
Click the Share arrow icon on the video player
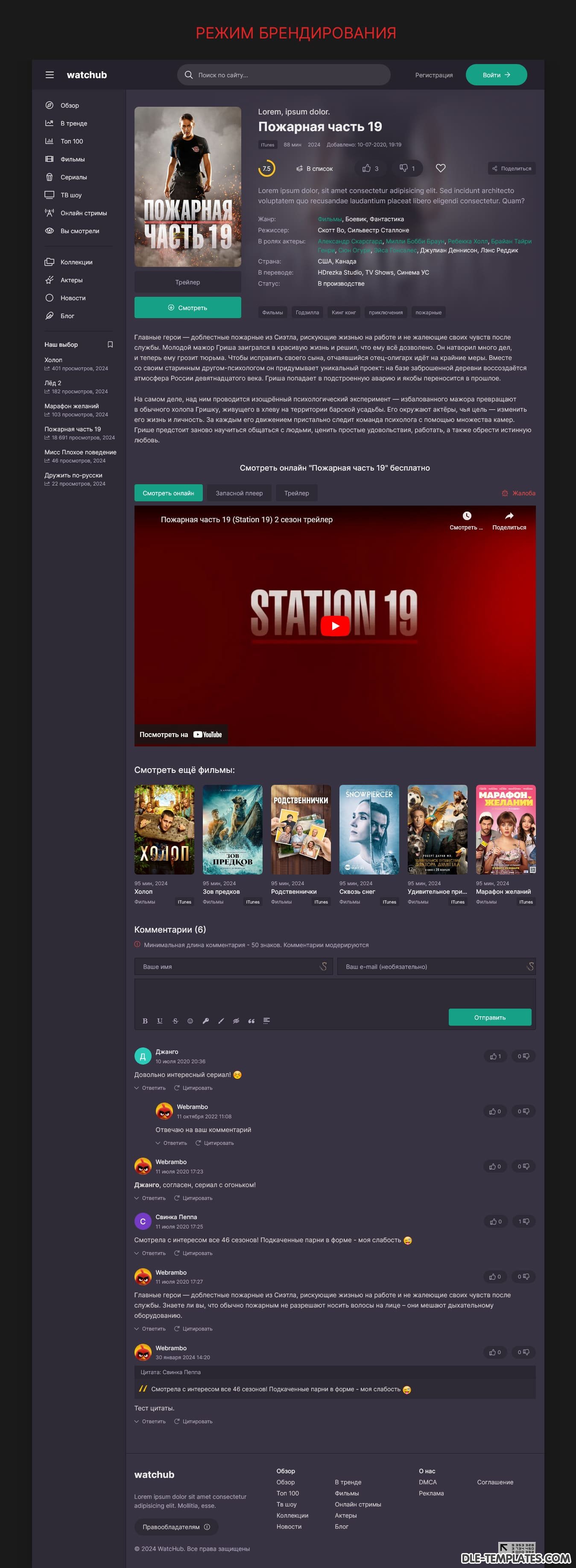coord(509,515)
